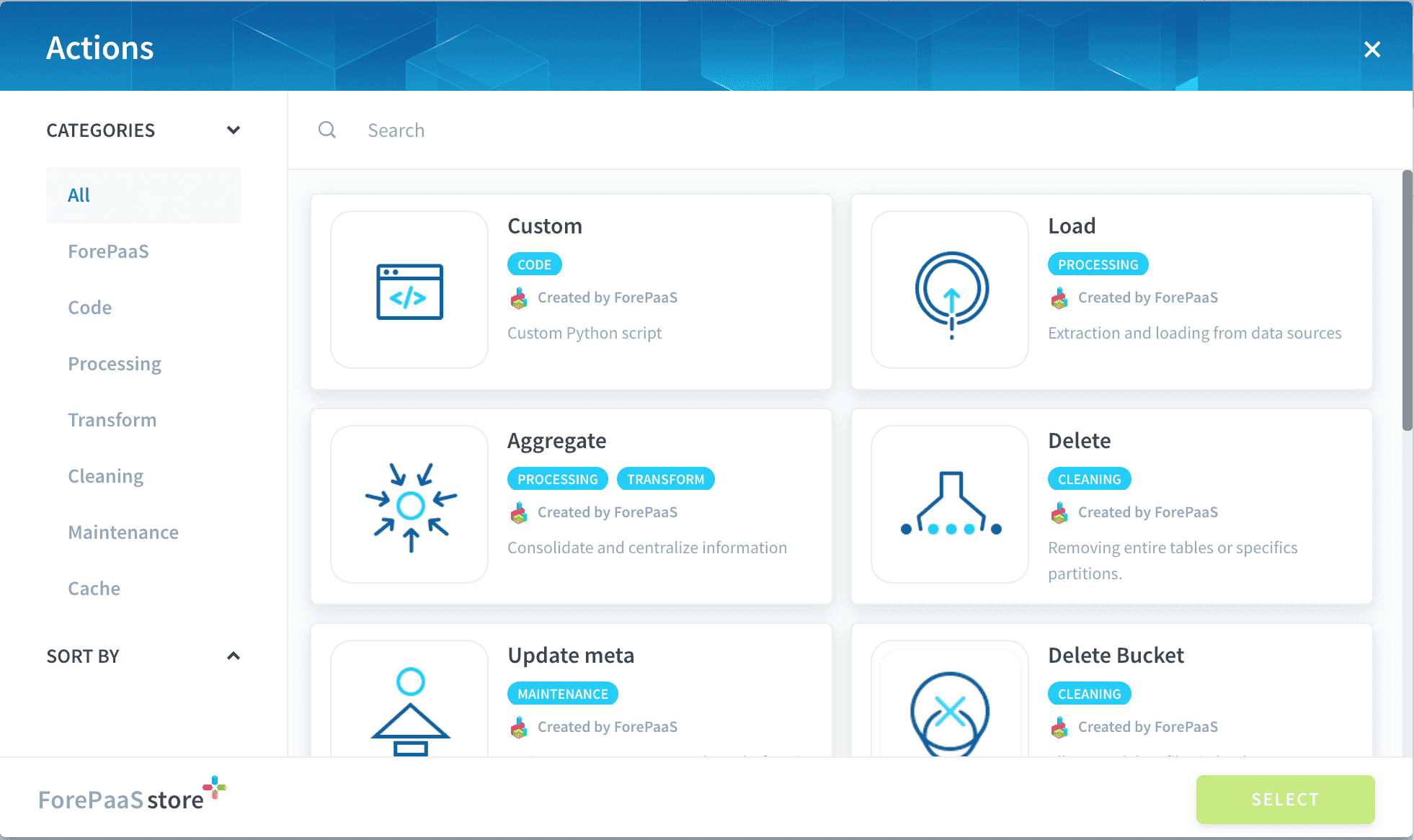Click ForePaaS logo beside Custom's creator line
Image resolution: width=1414 pixels, height=840 pixels.
519,298
